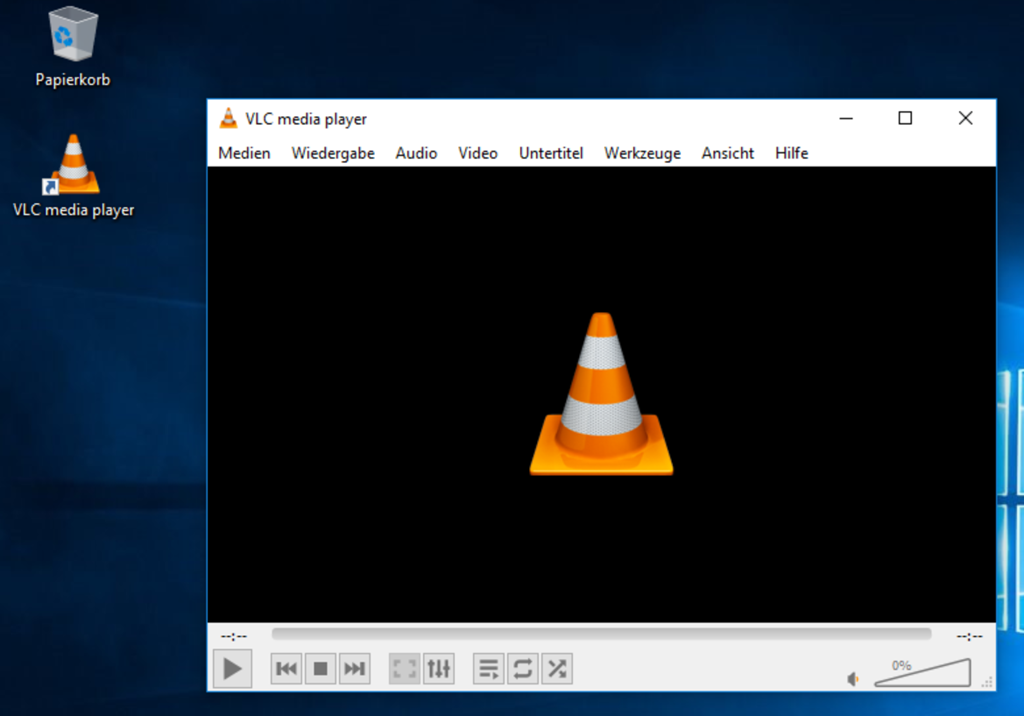Expand the Werkzeuge menu
Viewport: 1024px width, 716px height.
(642, 153)
